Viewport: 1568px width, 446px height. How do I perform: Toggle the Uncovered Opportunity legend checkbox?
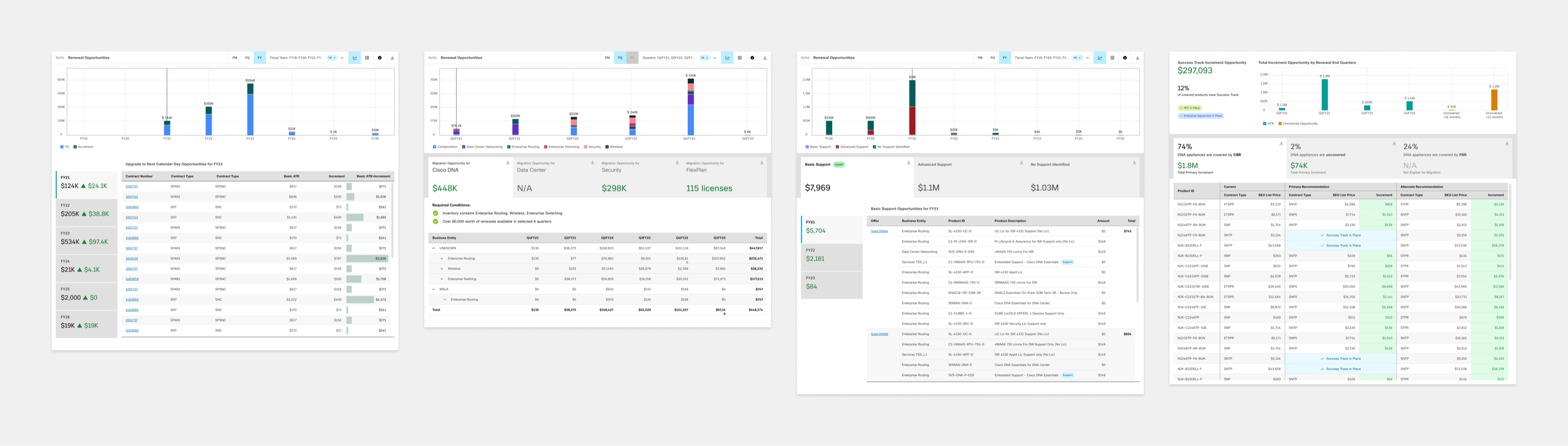tap(1280, 124)
